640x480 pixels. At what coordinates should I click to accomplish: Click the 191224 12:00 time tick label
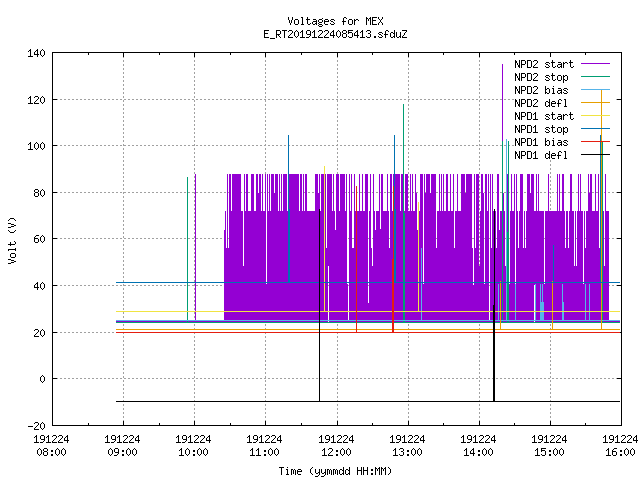(x=336, y=446)
